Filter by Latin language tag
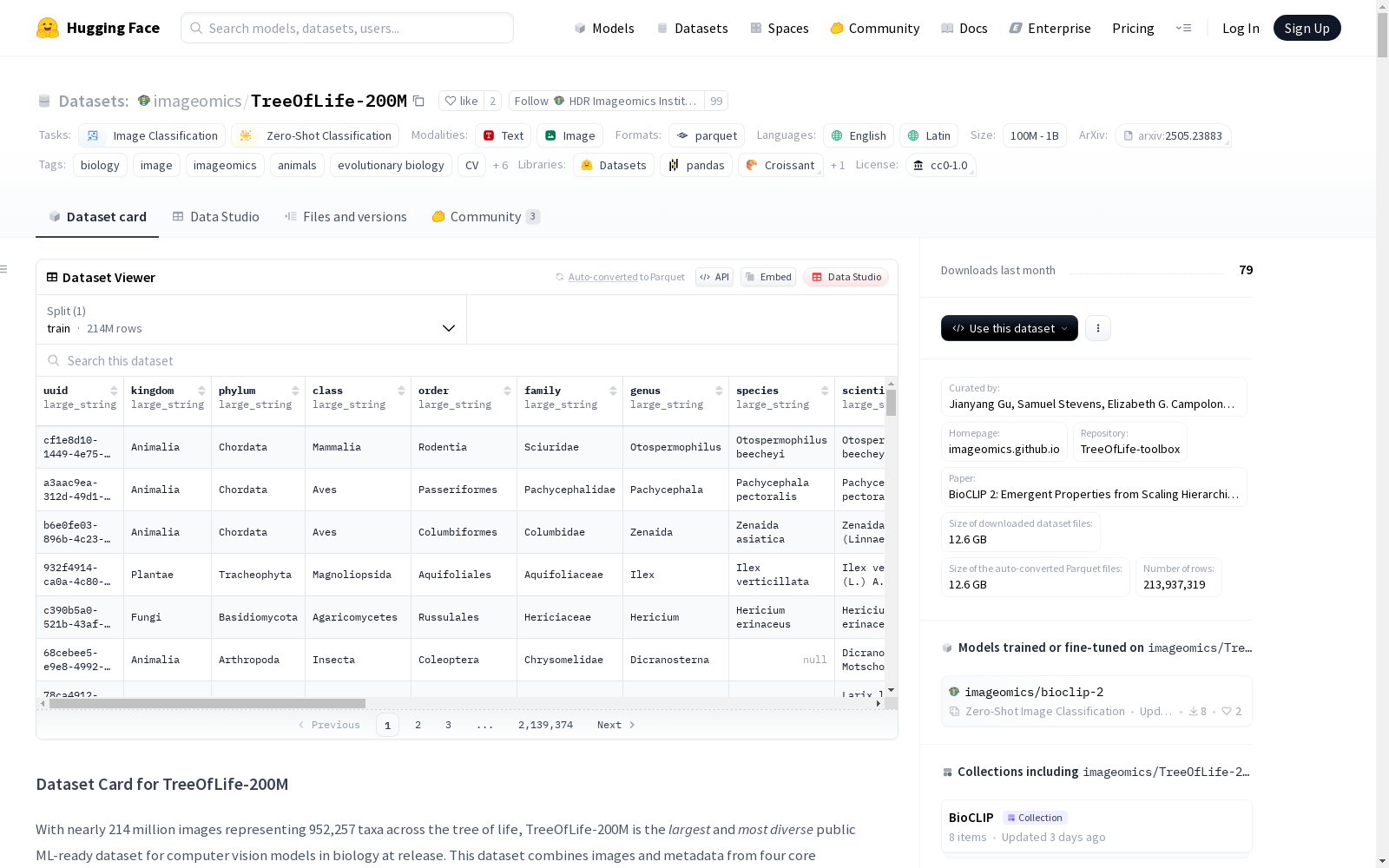Screen dimensions: 1389x868 click(929, 135)
